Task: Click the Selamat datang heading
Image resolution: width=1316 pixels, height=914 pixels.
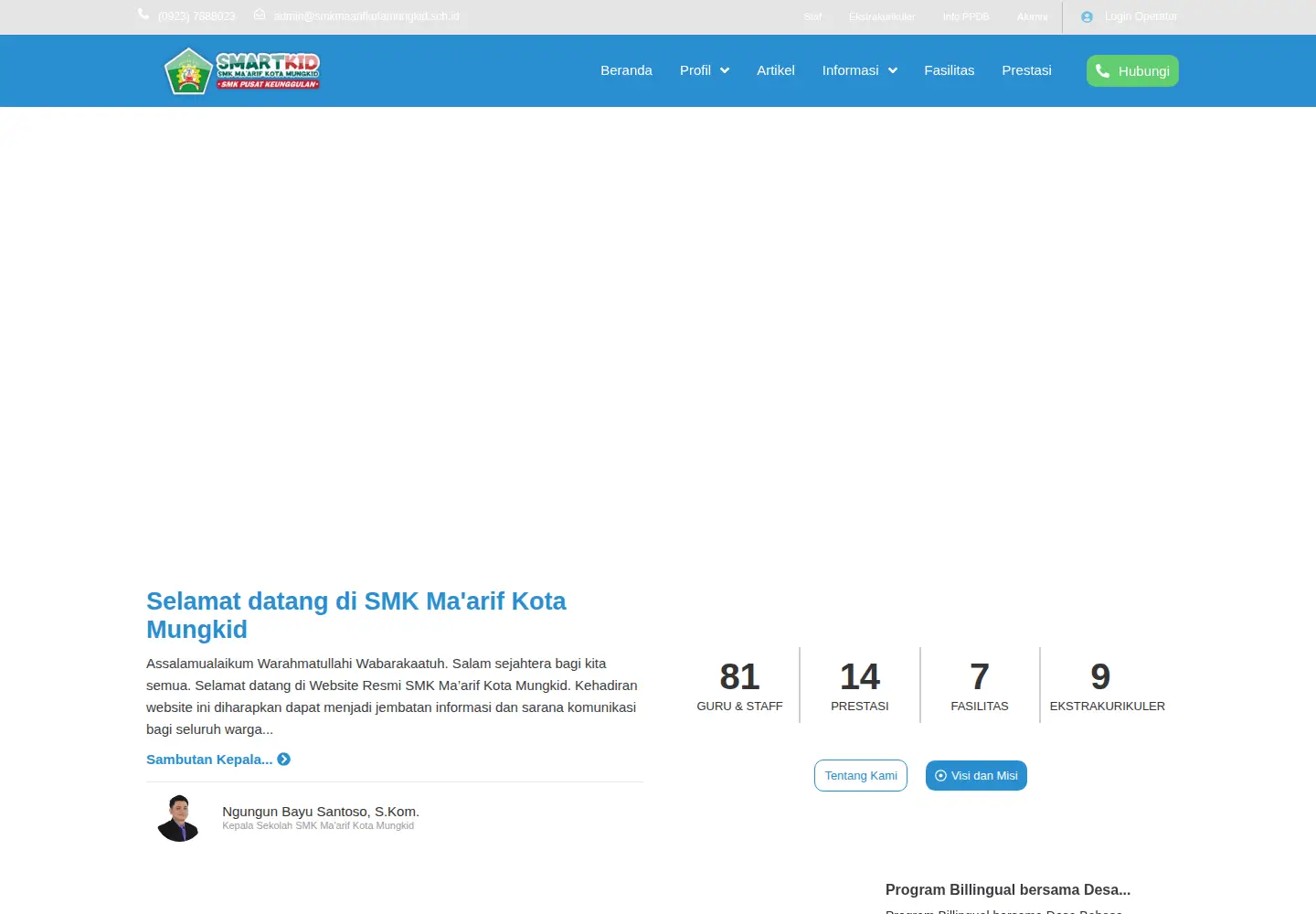Action: point(356,615)
